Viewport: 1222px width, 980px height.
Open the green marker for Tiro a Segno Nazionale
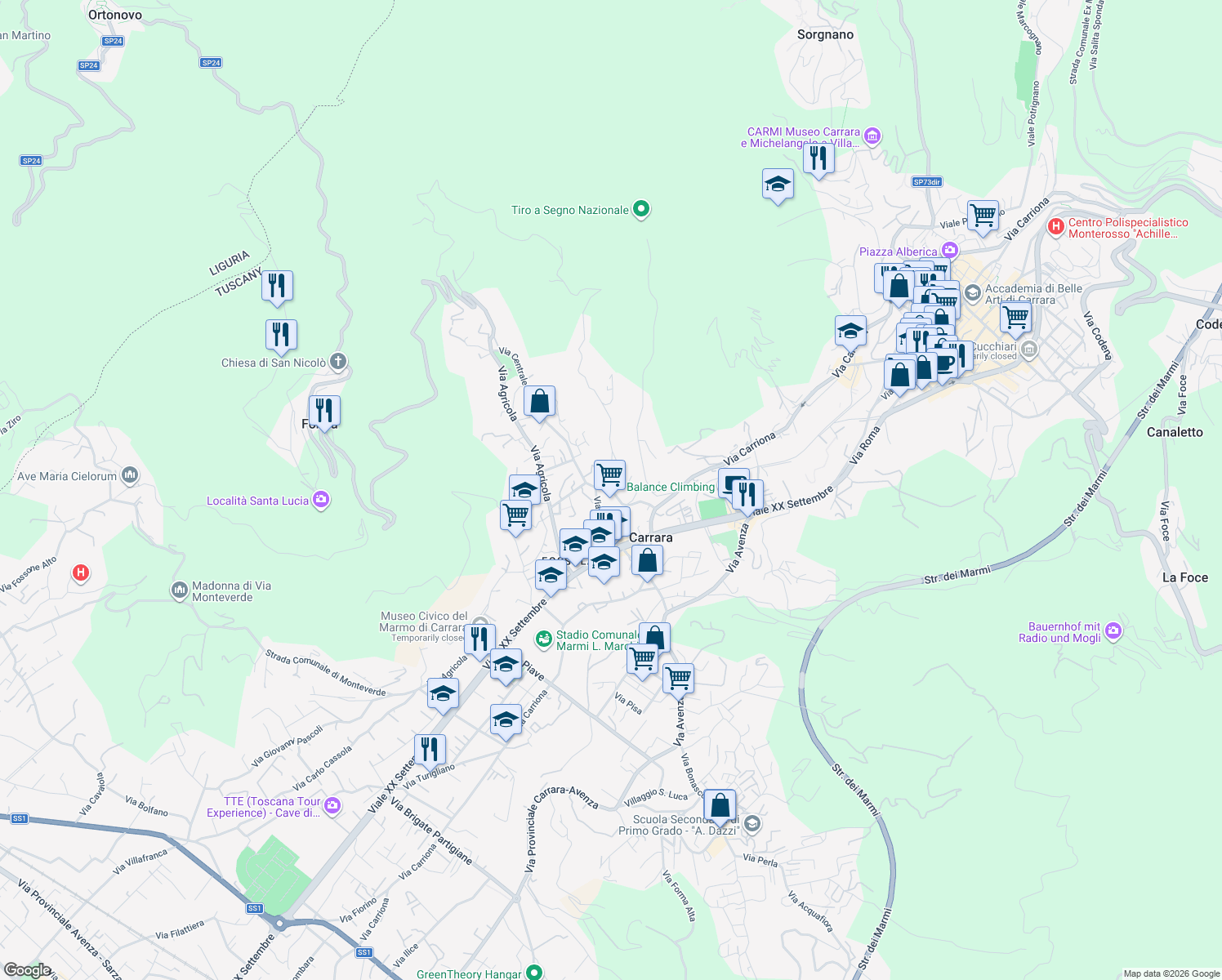tap(640, 210)
